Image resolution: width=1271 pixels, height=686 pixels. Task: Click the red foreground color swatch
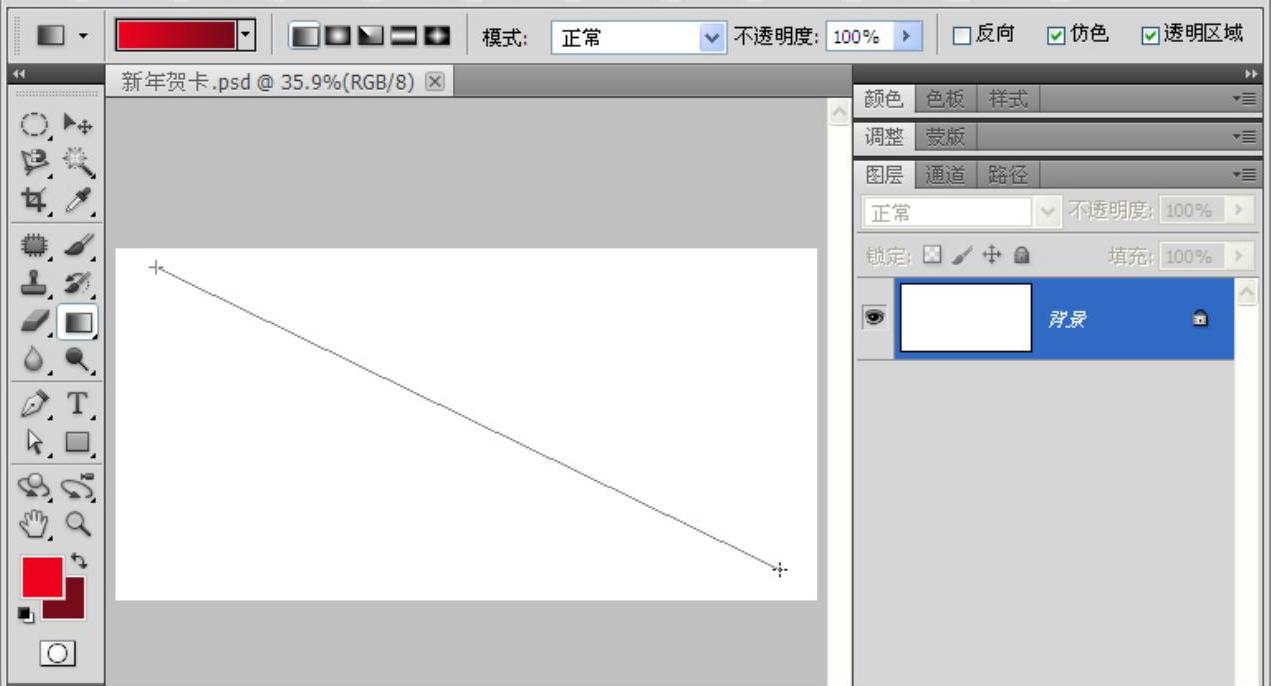[x=41, y=575]
